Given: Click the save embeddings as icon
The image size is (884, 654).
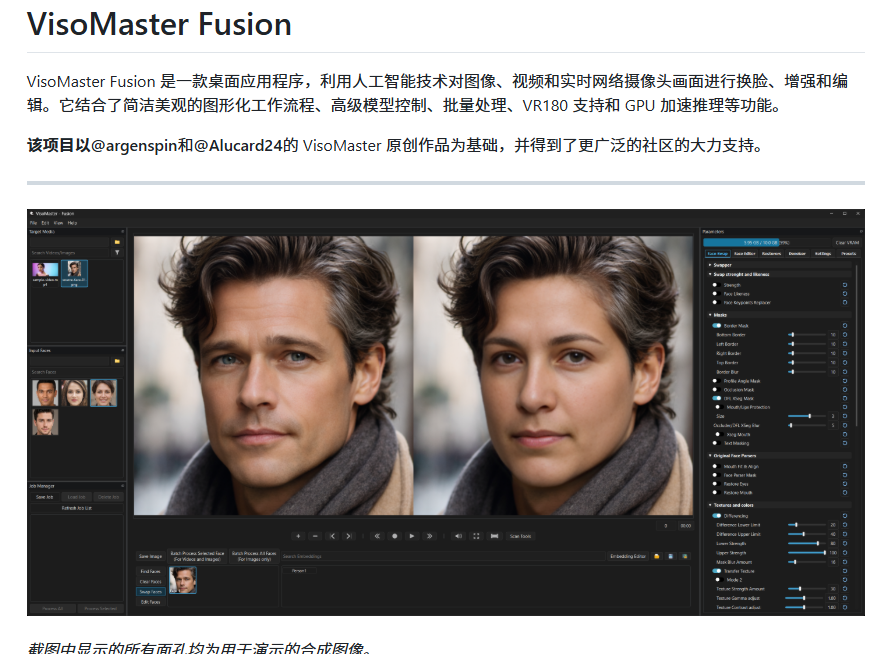Looking at the screenshot, I should coord(685,556).
